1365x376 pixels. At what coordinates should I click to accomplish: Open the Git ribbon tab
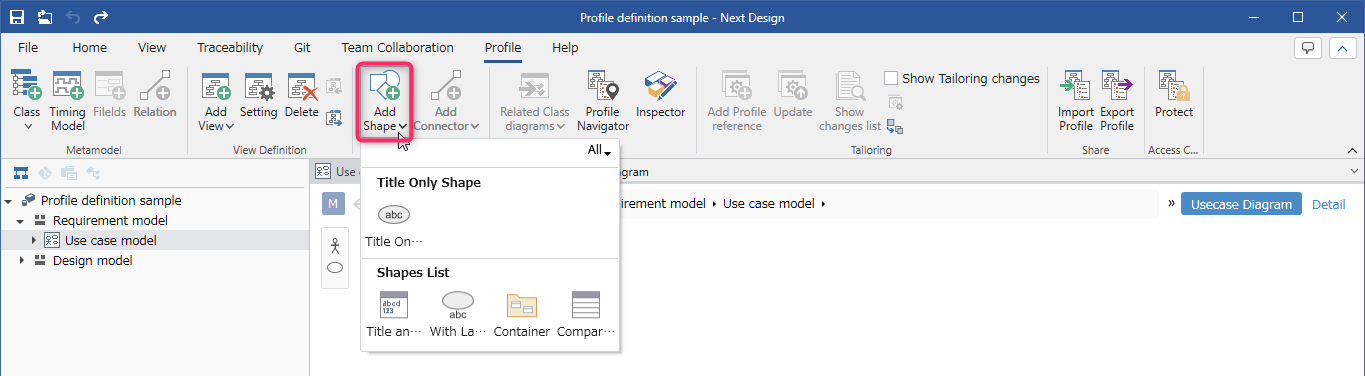302,47
